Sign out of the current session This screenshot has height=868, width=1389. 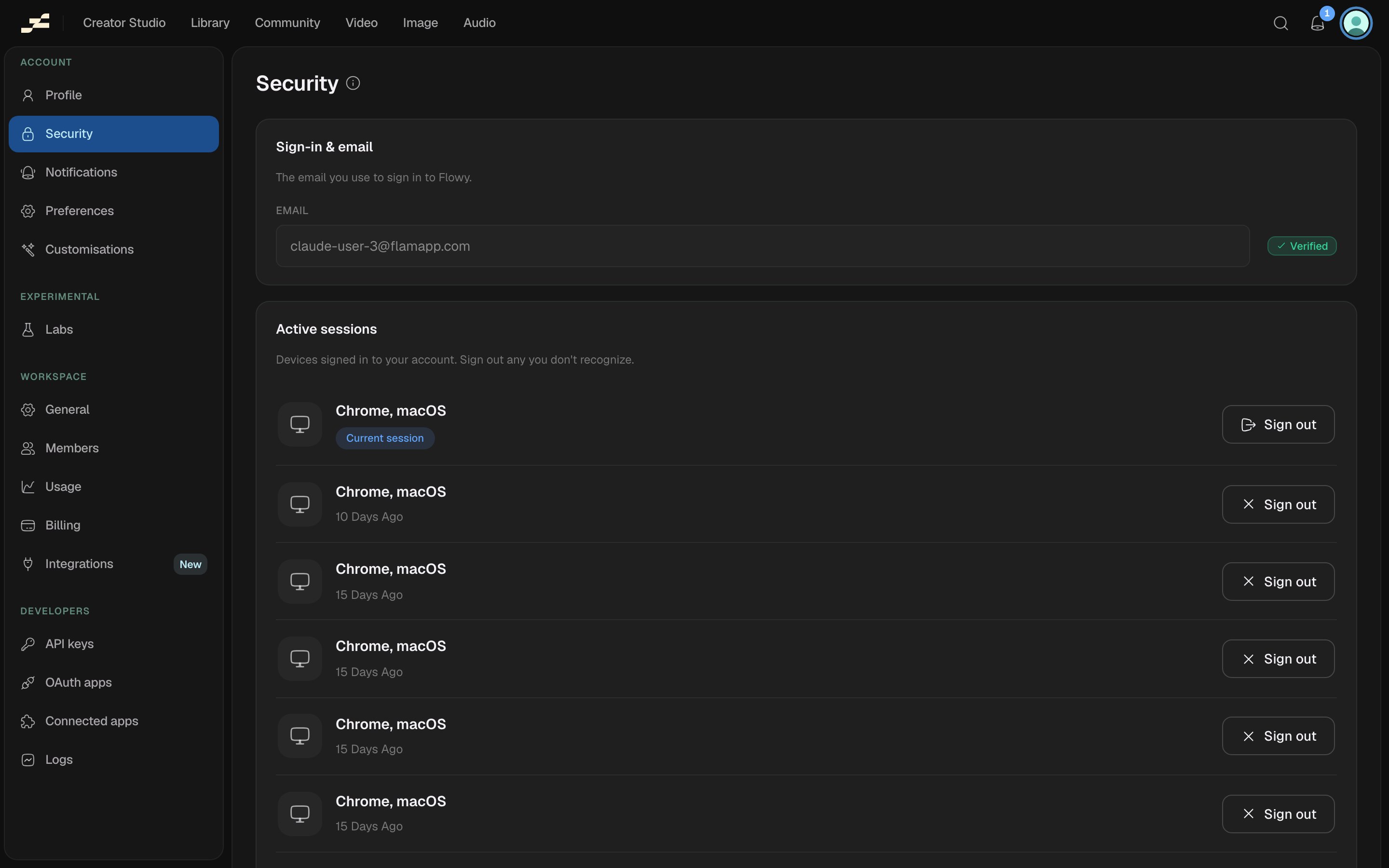coord(1278,424)
